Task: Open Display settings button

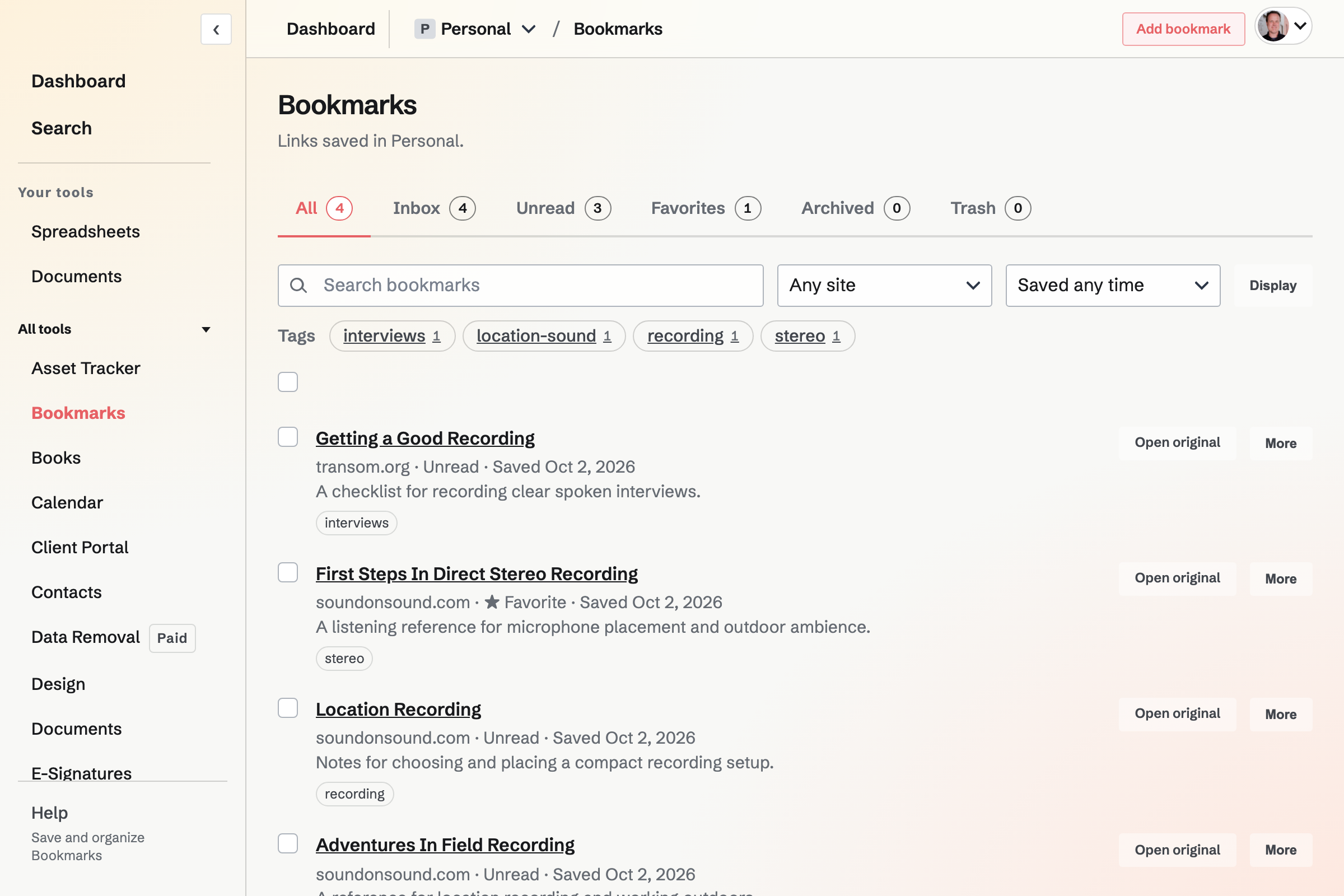Action: pyautogui.click(x=1272, y=285)
